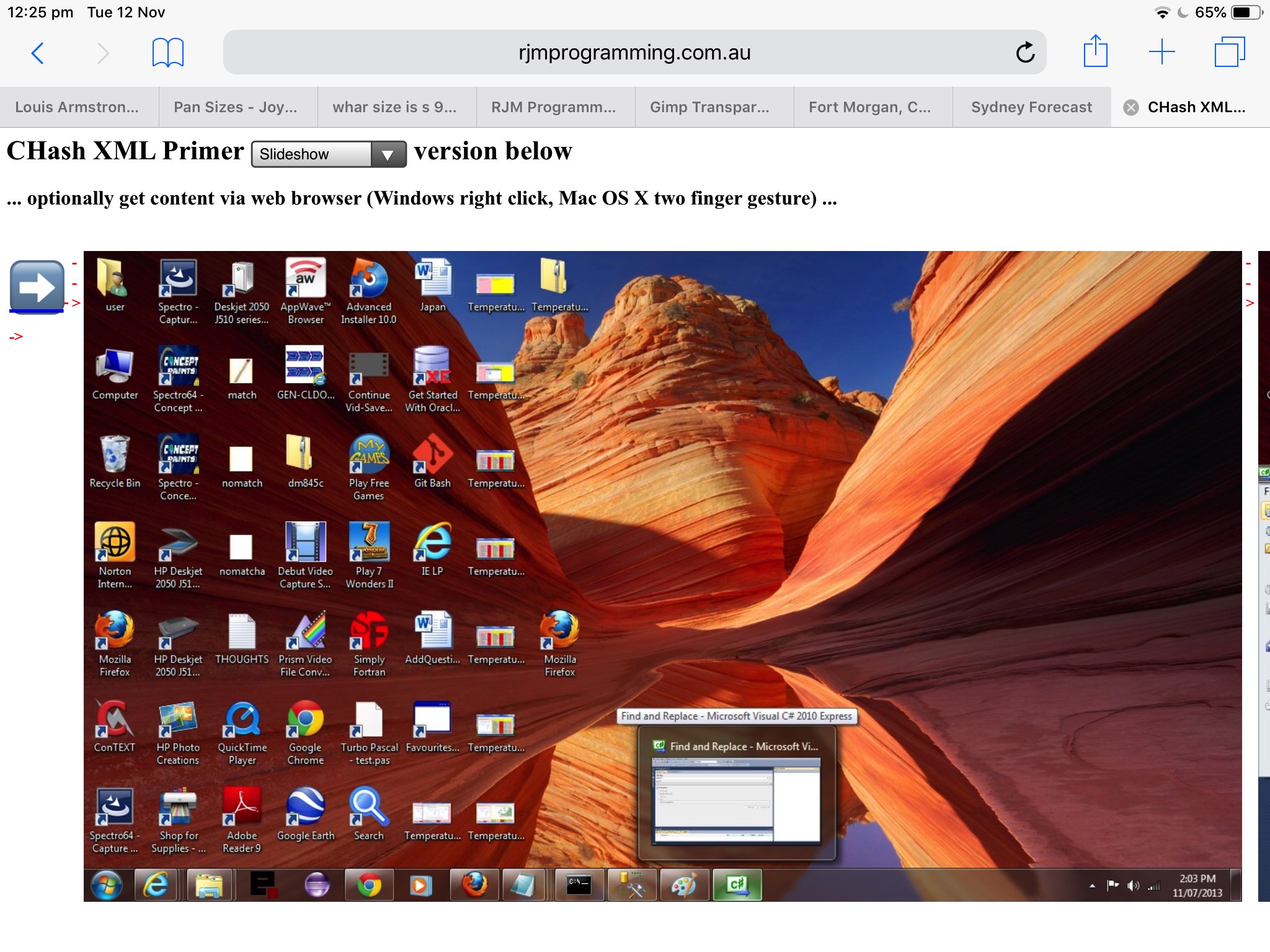Select the Deskjet 2050 J510 series icon
Viewport: 1270px width, 952px height.
pos(242,292)
